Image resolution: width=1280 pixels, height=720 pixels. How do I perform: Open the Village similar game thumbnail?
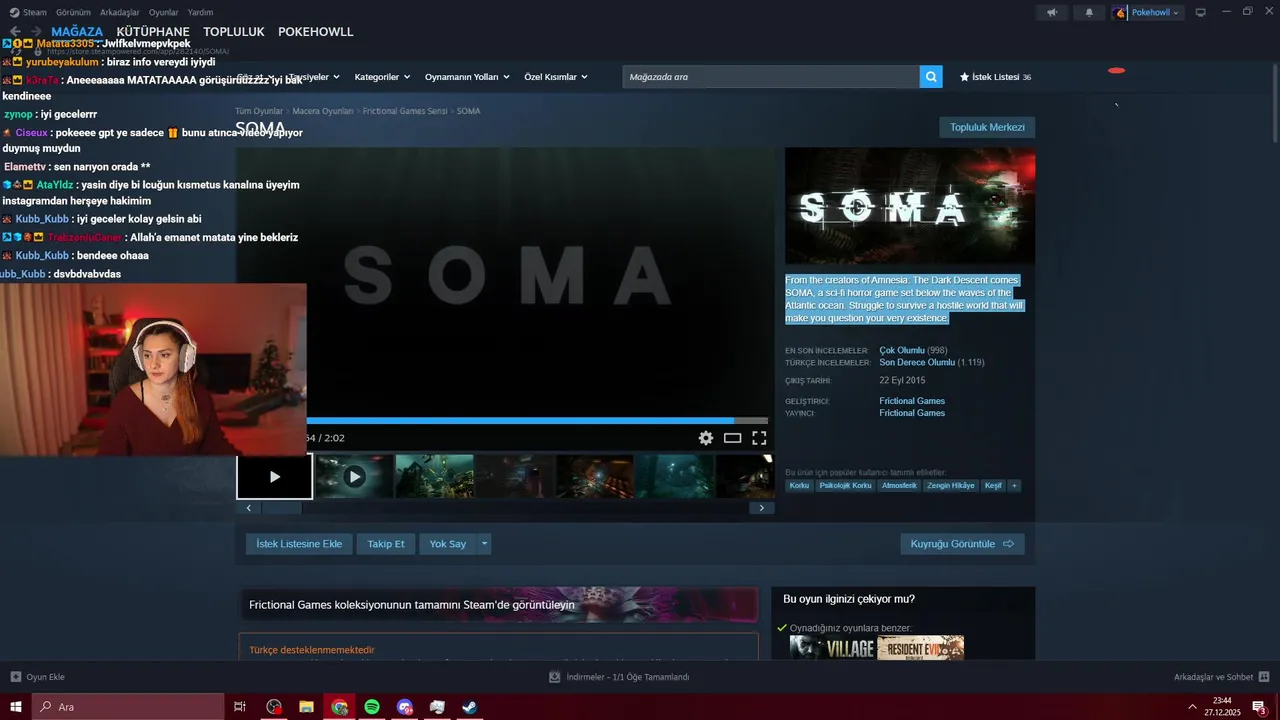click(832, 648)
